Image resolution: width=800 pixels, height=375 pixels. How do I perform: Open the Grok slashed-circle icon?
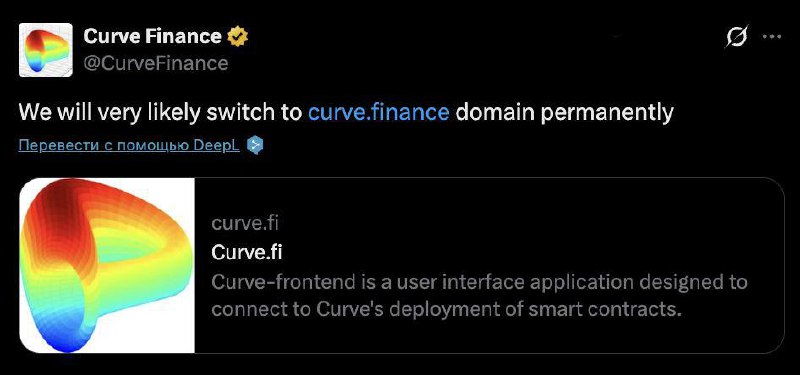click(737, 37)
